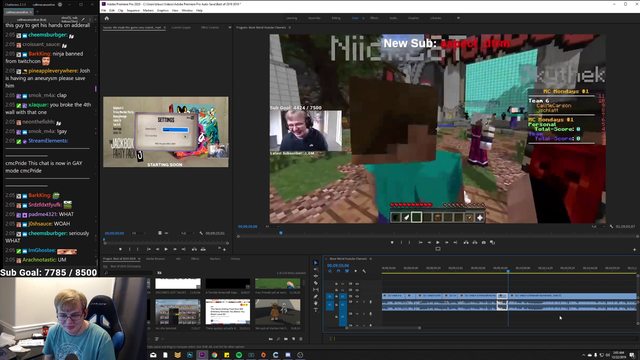This screenshot has width=640, height=360.
Task: Toggle lock on video track V3
Action: (336, 284)
